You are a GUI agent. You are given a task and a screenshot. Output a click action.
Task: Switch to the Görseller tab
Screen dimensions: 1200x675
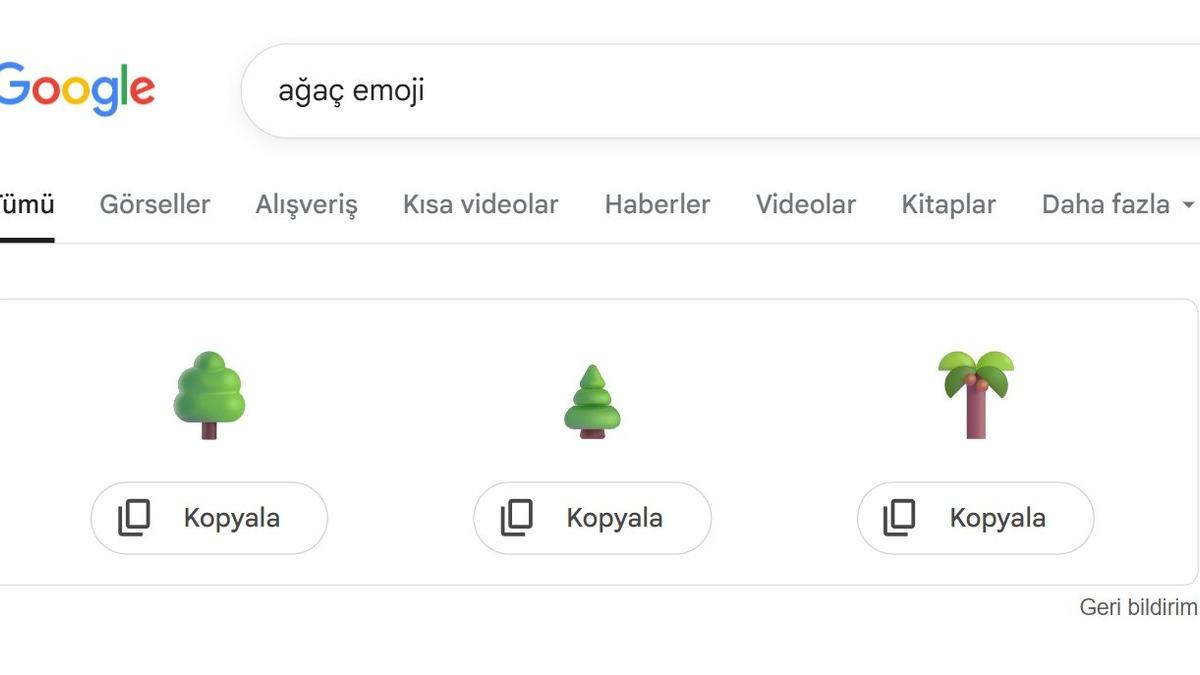pyautogui.click(x=154, y=204)
